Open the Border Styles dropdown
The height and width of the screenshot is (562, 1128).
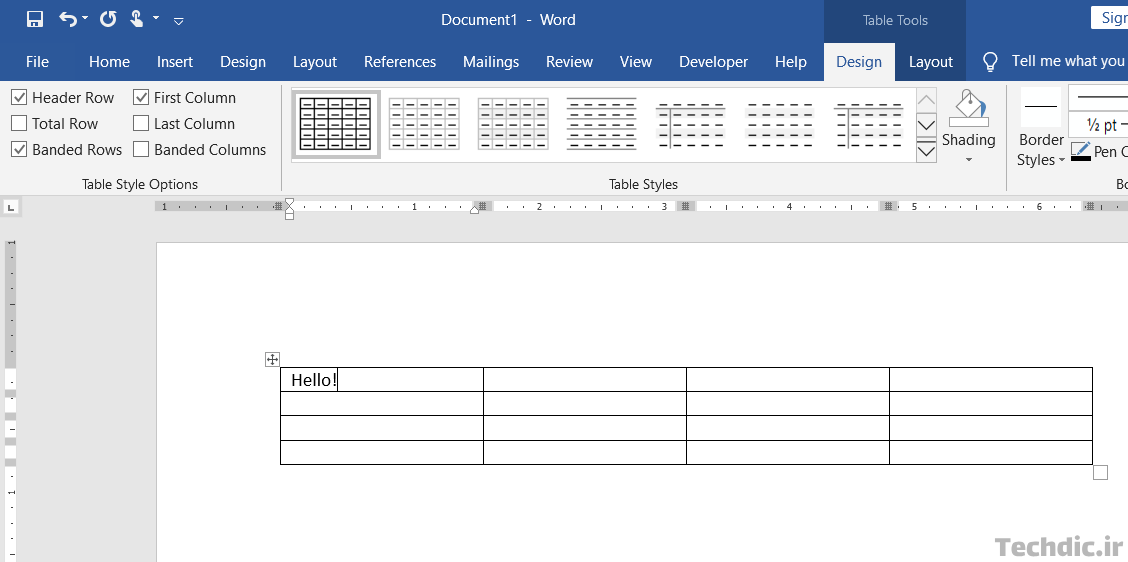1041,150
